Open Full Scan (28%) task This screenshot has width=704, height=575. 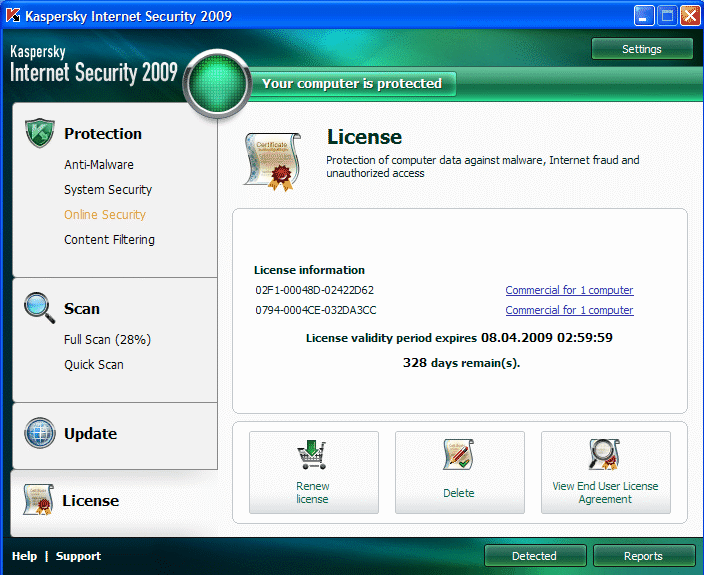(x=108, y=339)
